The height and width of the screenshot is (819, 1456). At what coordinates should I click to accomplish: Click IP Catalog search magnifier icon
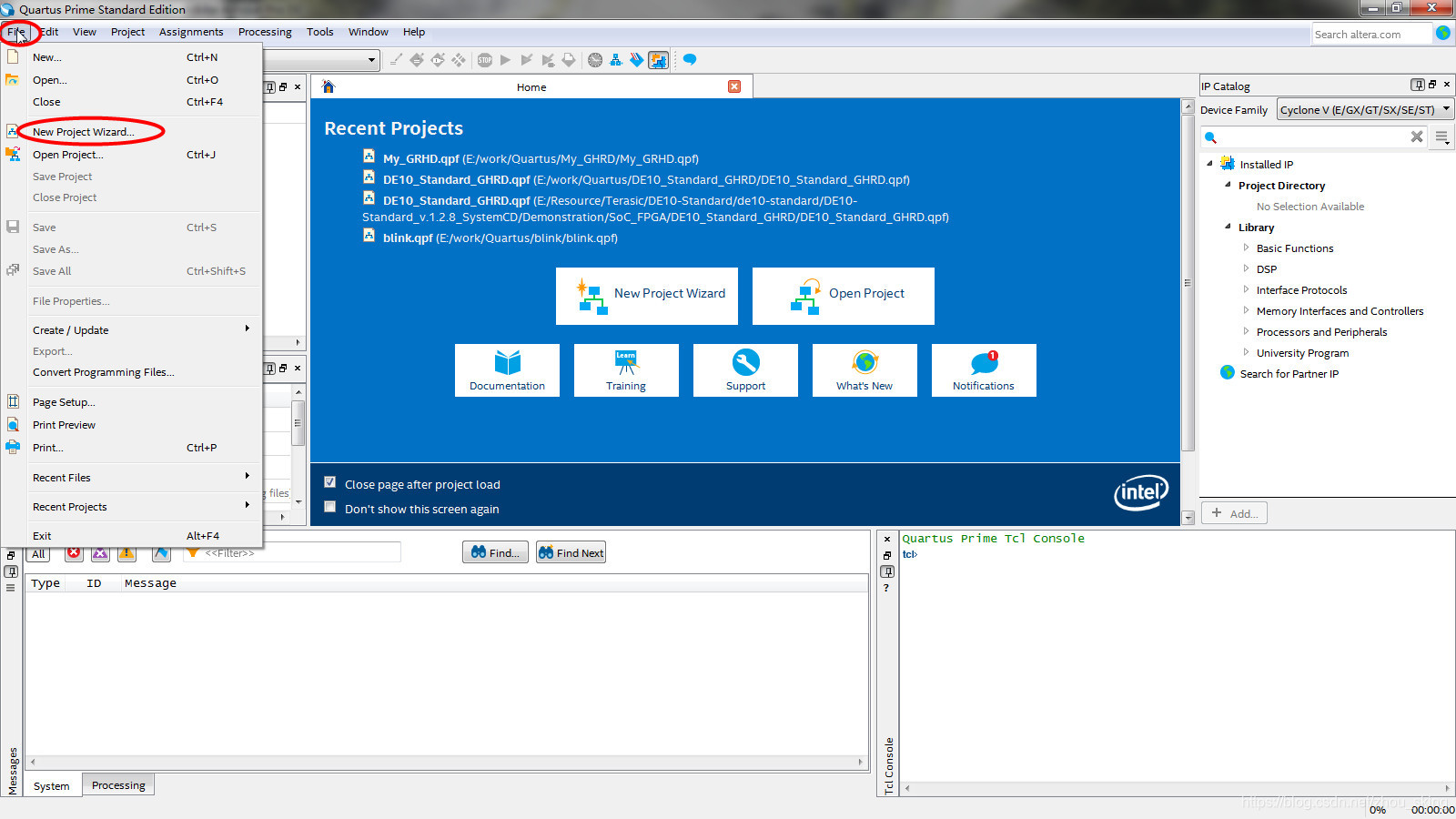pos(1210,137)
